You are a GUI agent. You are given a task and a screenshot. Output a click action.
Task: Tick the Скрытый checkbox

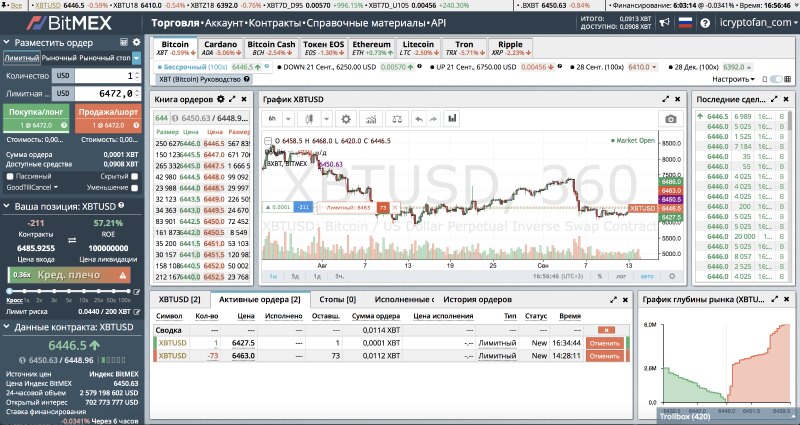point(135,175)
